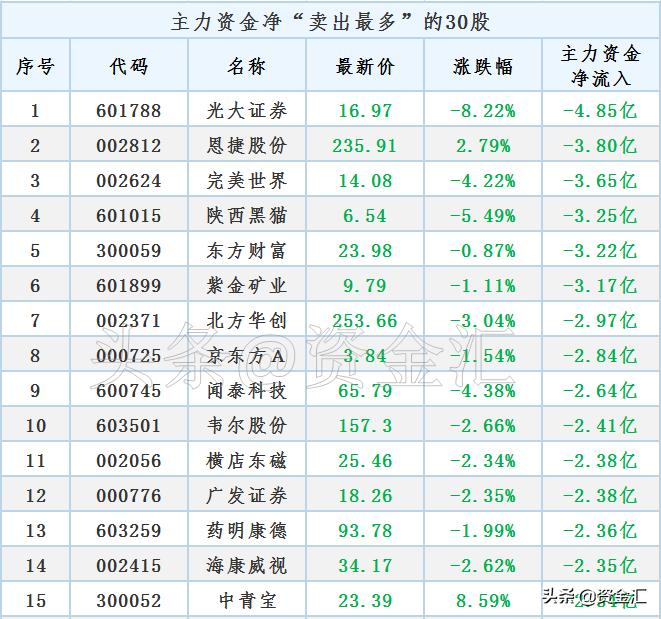Click the table title 主力资金净"卖出最多"的30股
This screenshot has height=619, width=661.
point(330,22)
